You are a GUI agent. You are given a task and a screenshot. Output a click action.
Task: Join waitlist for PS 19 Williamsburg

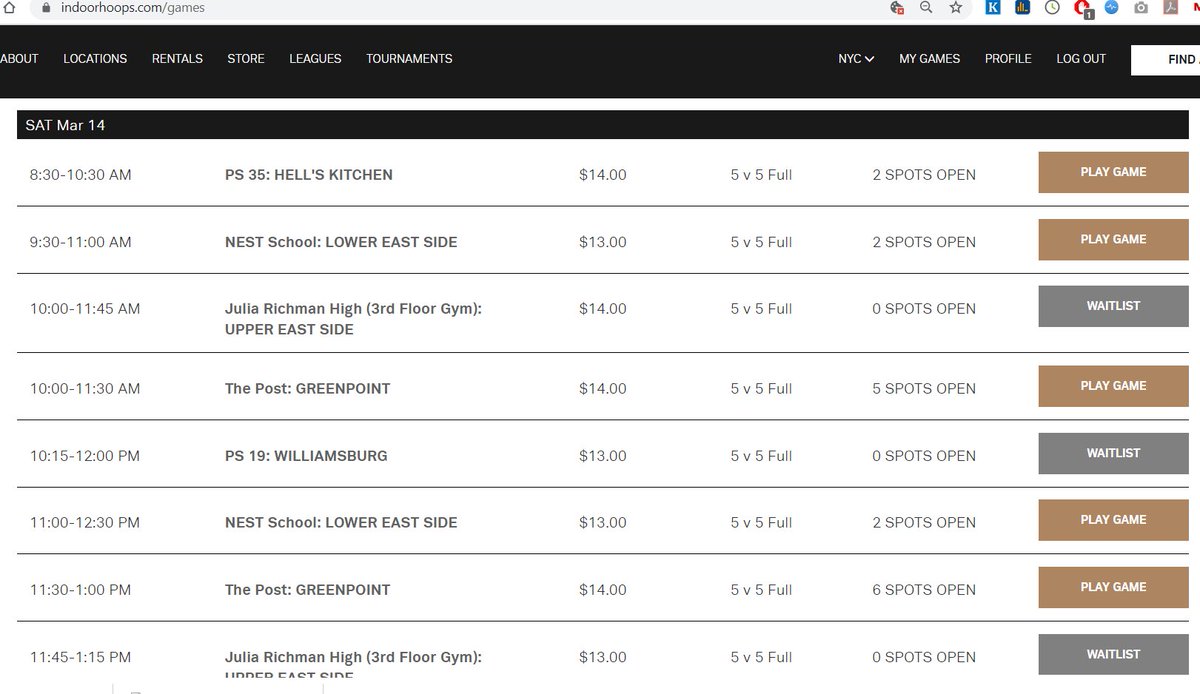pos(1113,453)
